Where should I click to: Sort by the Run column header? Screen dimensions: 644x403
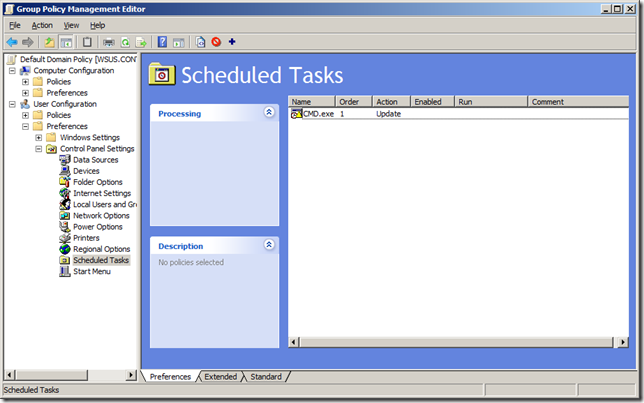click(x=491, y=101)
